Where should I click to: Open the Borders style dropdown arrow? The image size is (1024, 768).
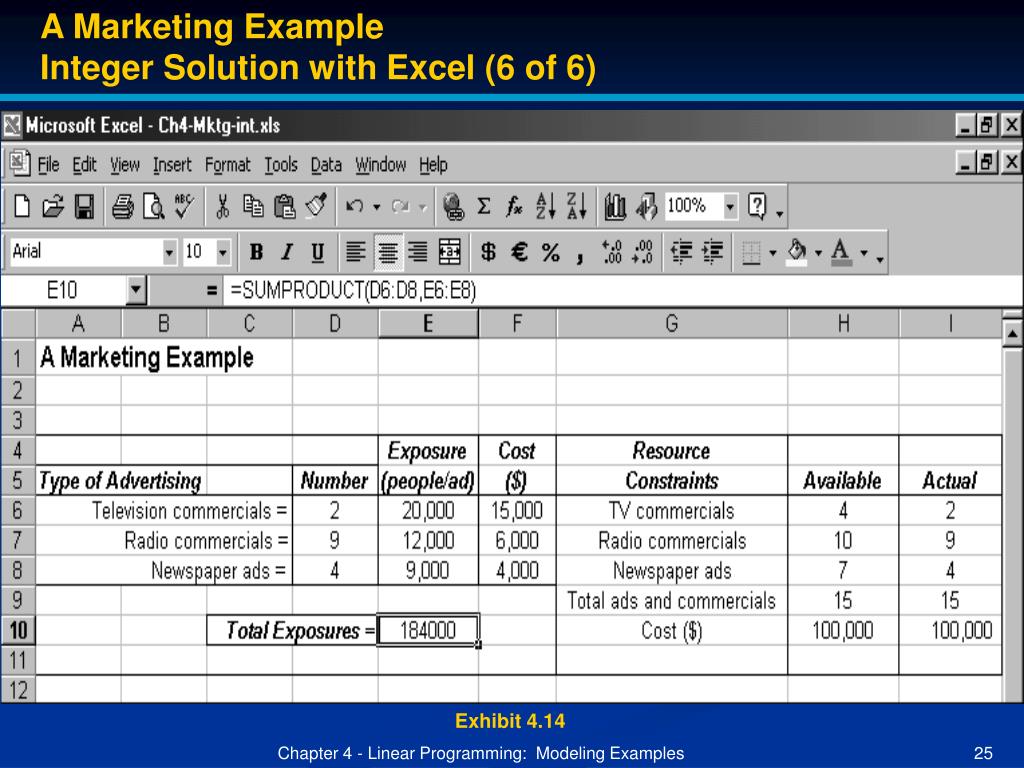pos(773,253)
